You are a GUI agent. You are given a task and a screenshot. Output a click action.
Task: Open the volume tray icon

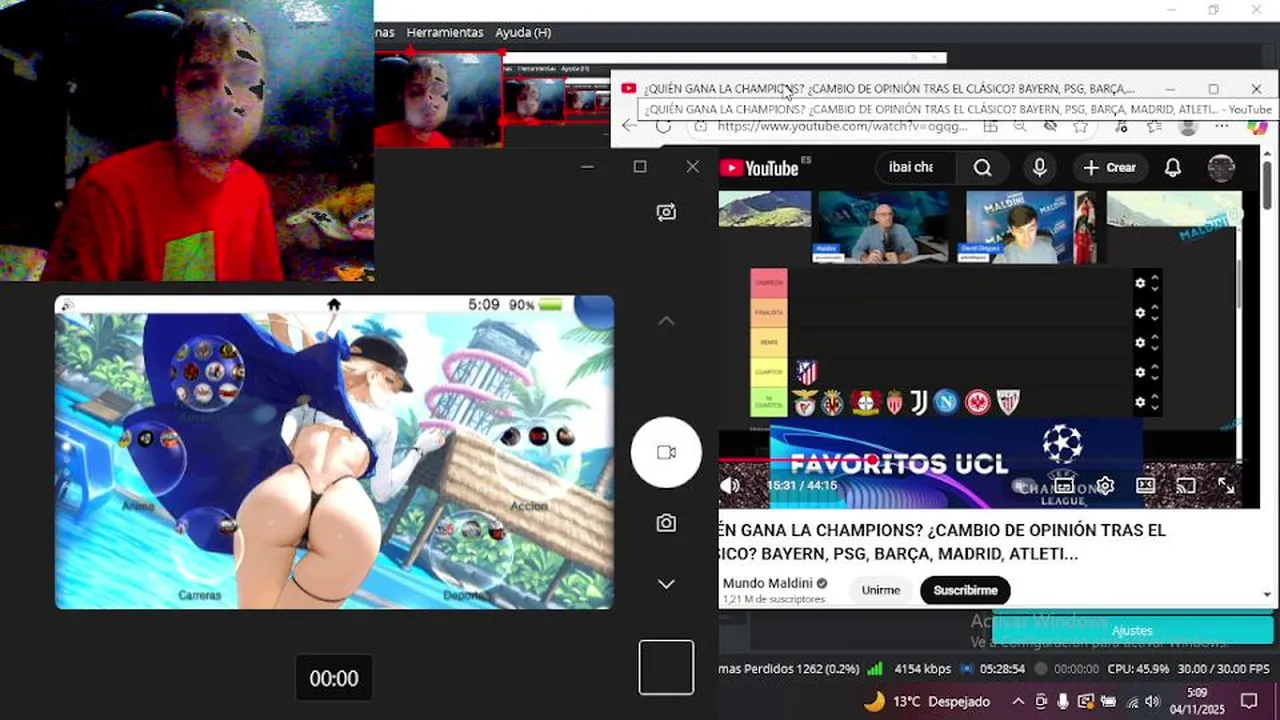(x=1152, y=701)
